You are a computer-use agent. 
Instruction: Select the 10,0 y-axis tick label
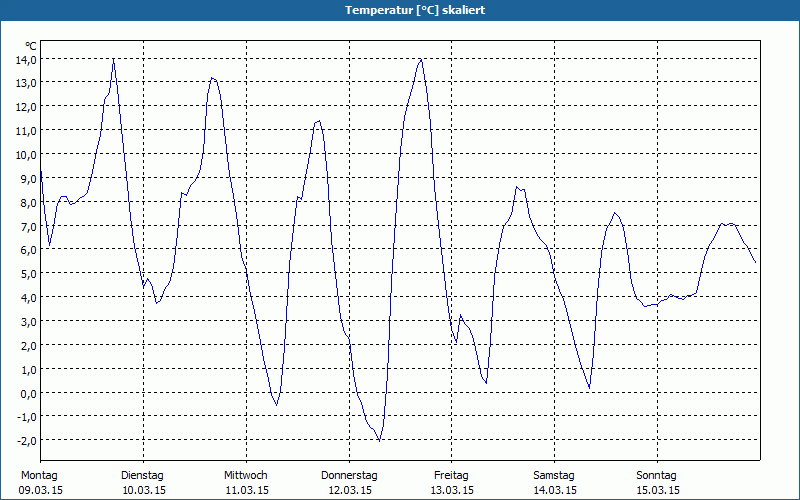coord(26,154)
